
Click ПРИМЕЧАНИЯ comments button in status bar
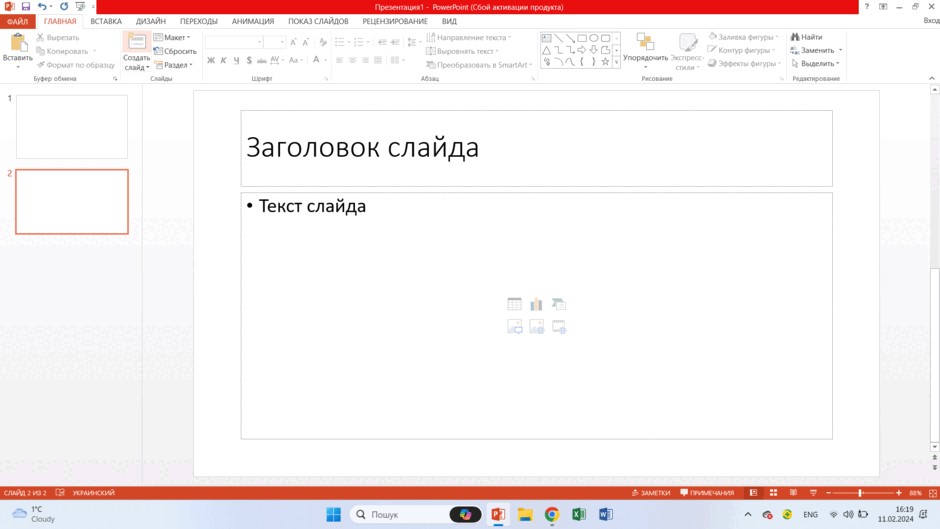(x=707, y=492)
